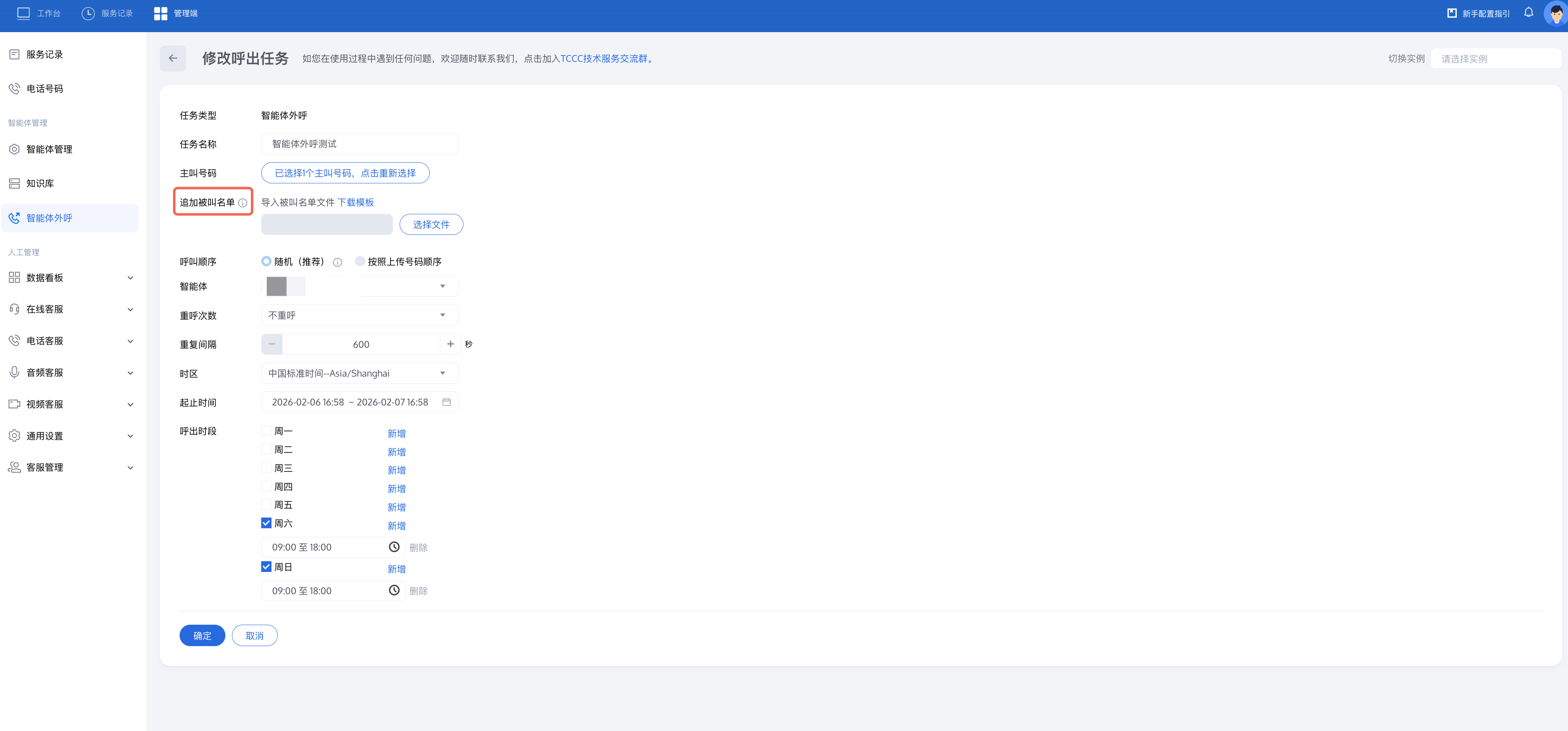Click the back arrow icon

[x=173, y=59]
